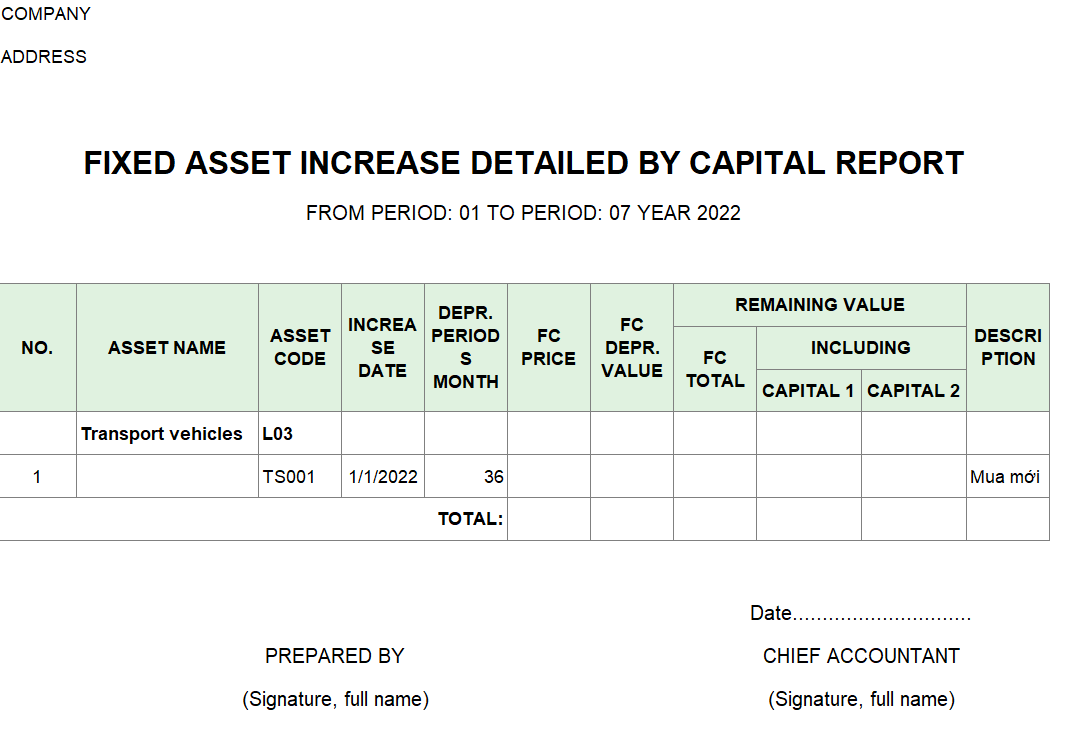Click the ADDRESS label
Screen dimensions: 1066x743
pos(44,57)
